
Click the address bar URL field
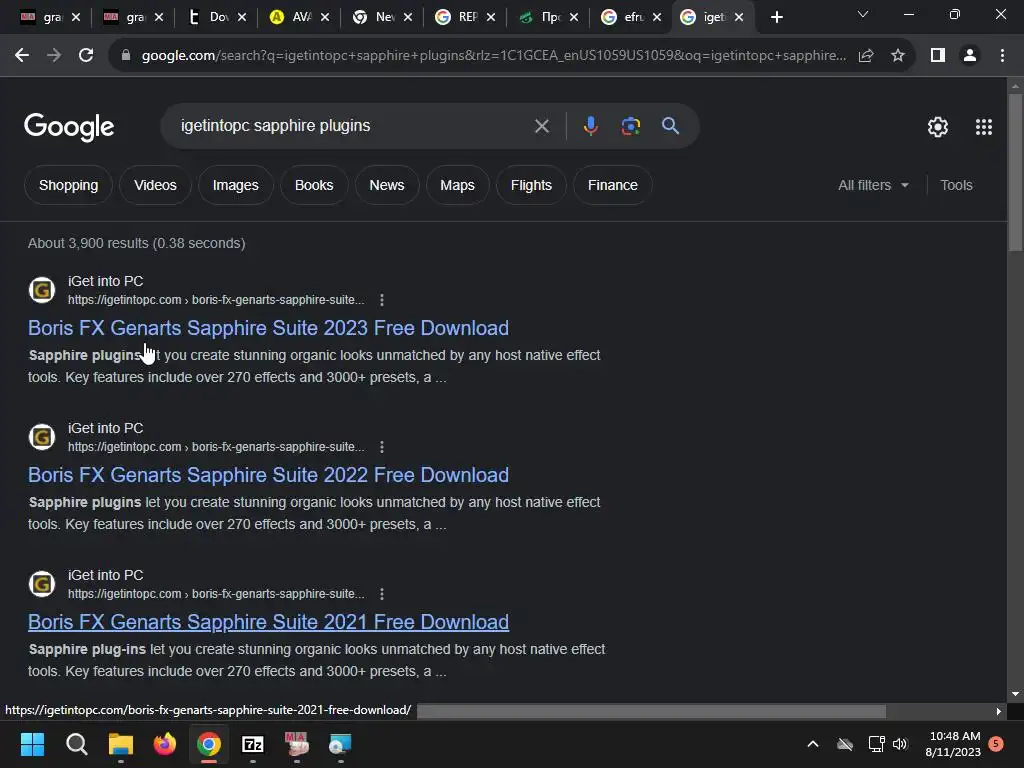[x=494, y=56]
